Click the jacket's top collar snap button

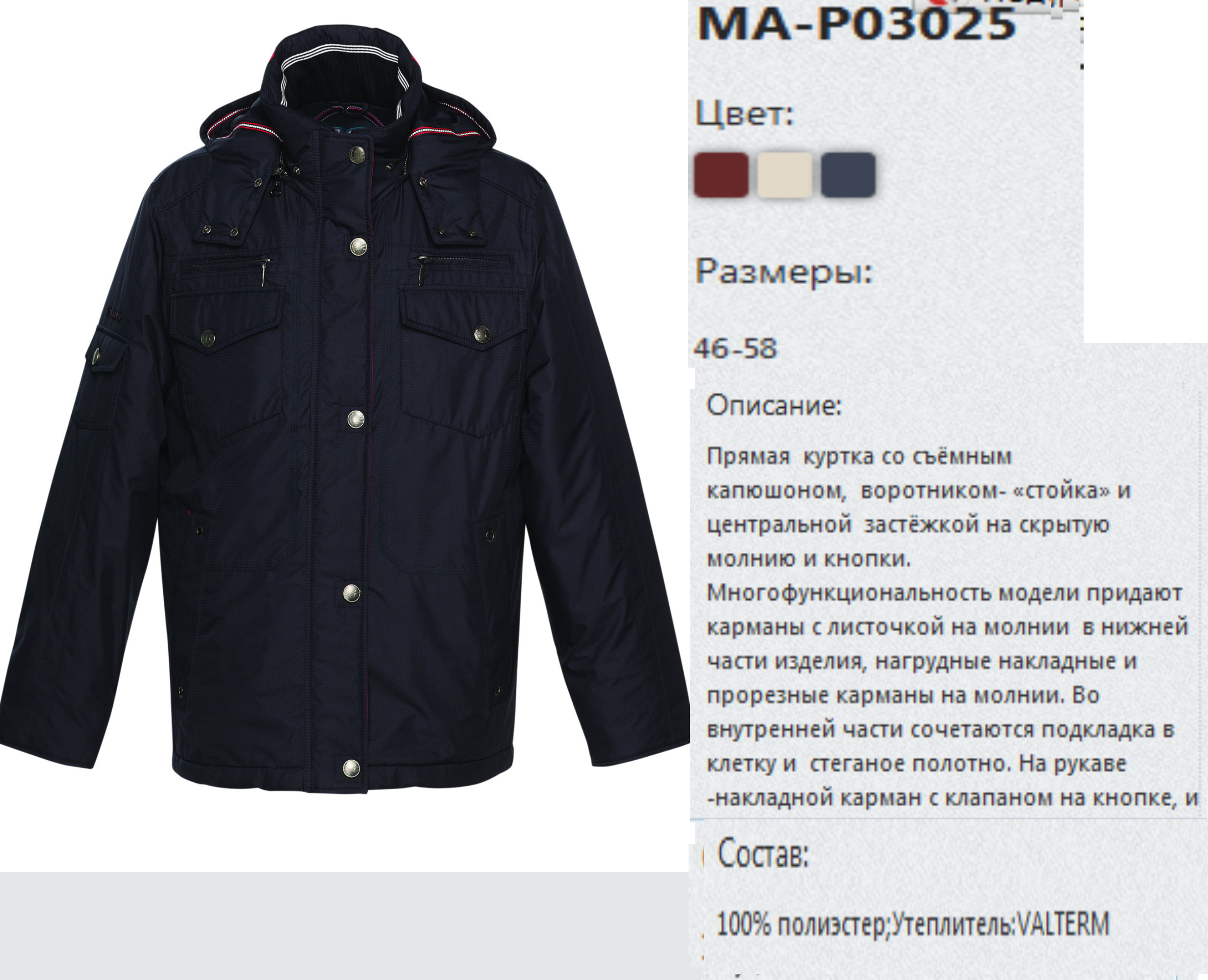pos(357,154)
